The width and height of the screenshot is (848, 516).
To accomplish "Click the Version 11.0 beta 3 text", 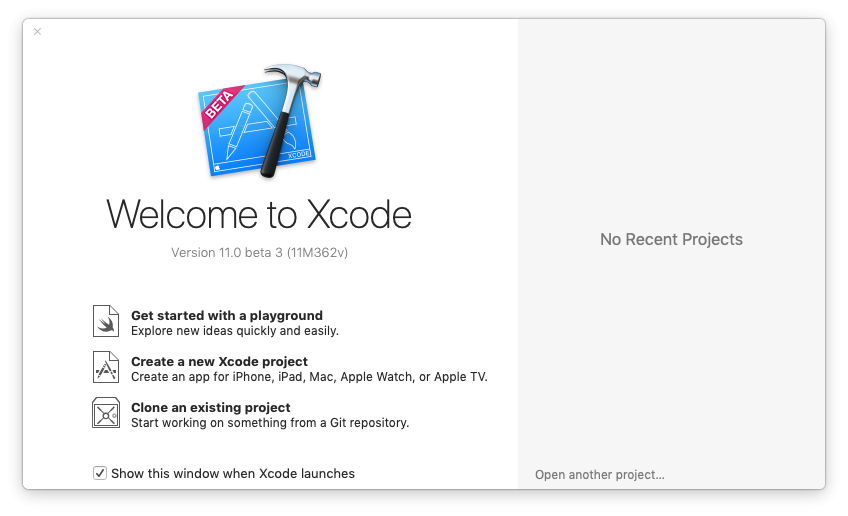I will [260, 253].
